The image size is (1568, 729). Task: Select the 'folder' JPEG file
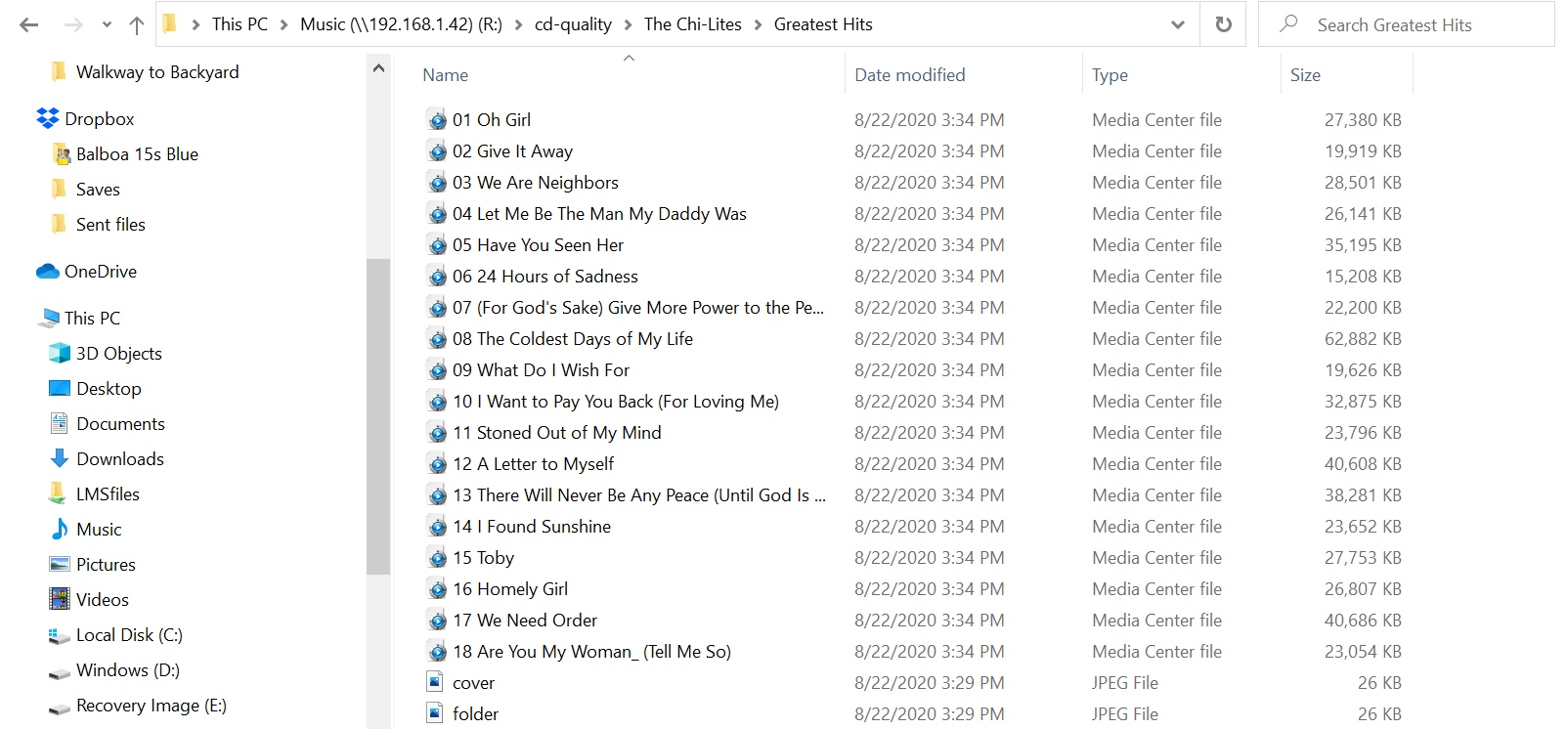(x=475, y=714)
